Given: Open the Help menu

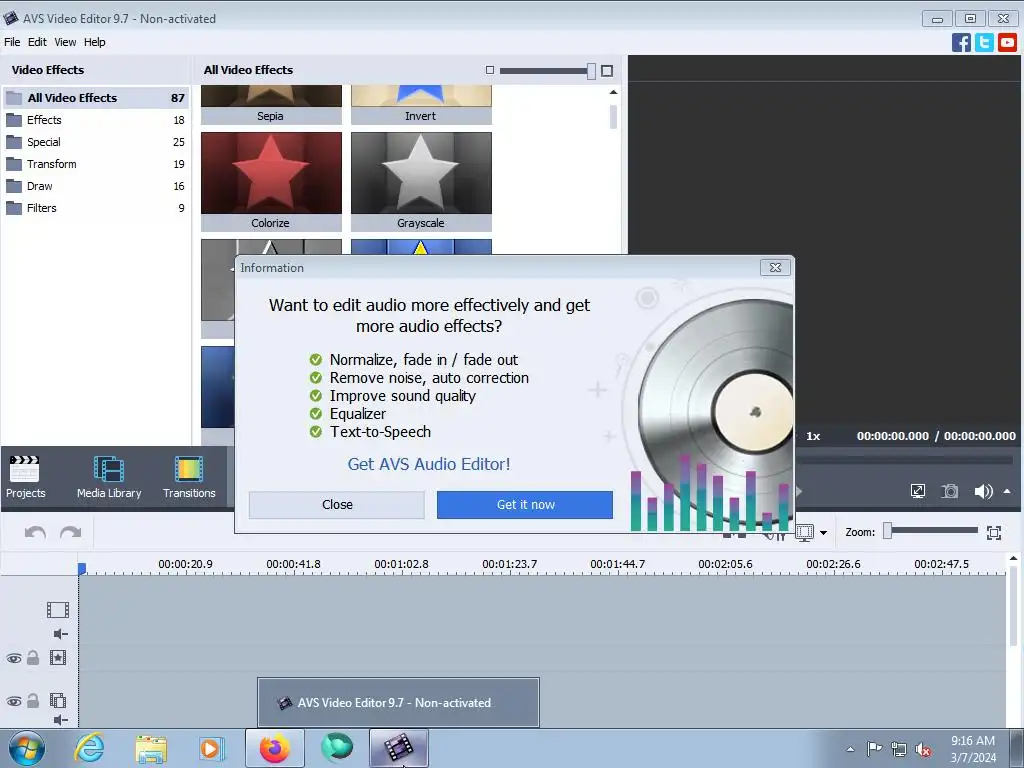Looking at the screenshot, I should [x=94, y=42].
